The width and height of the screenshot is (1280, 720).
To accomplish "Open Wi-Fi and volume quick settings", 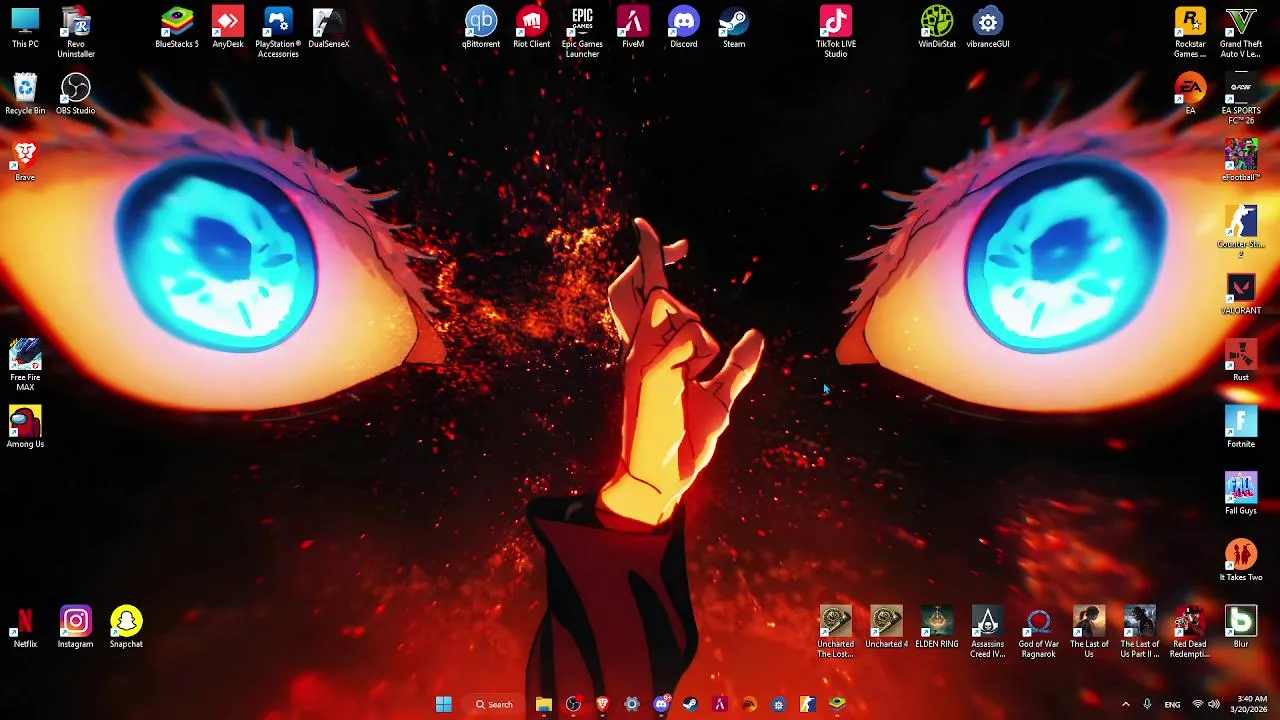I will (x=1207, y=704).
